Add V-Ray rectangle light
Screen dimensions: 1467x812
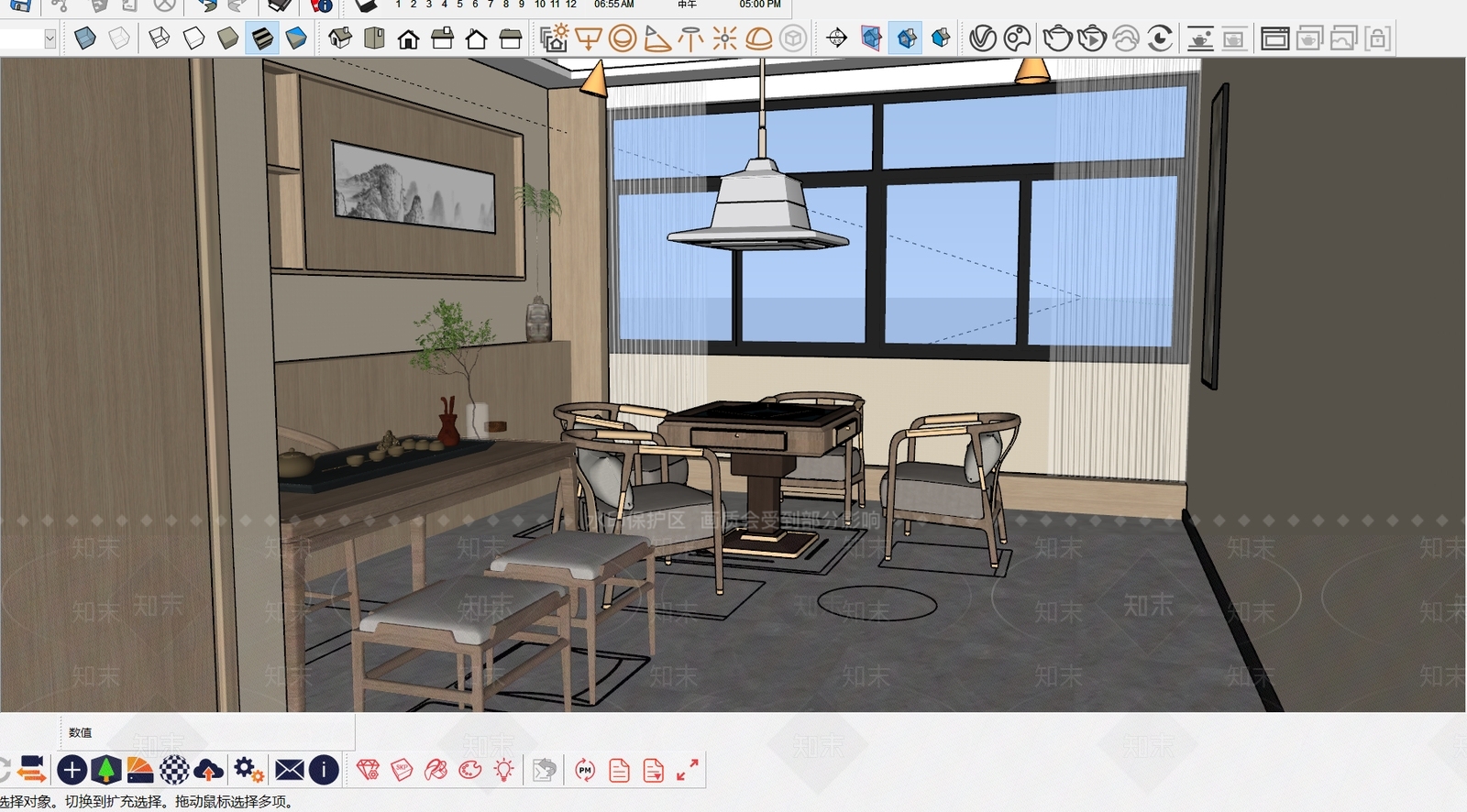click(x=588, y=38)
